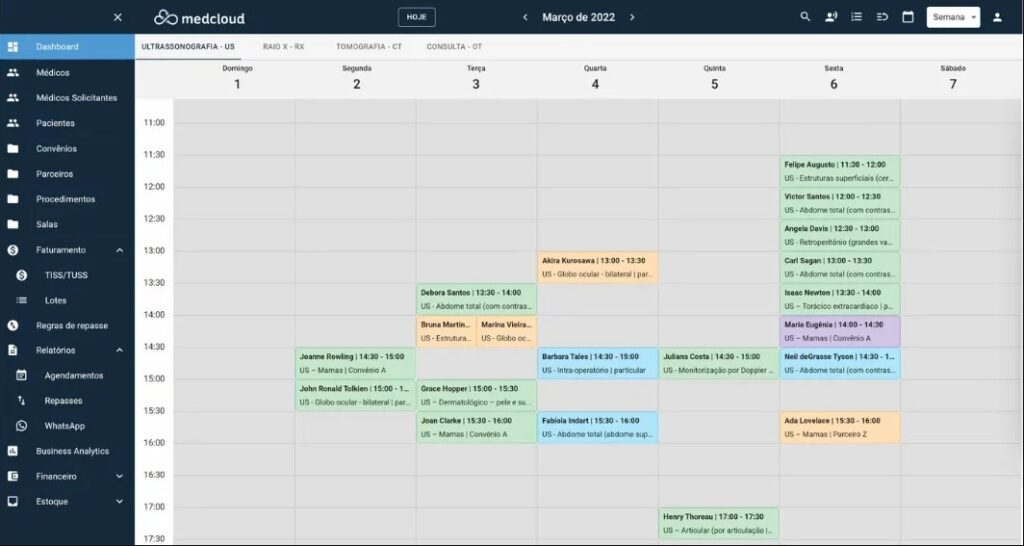Open Maria Eugênia's purple appointment

click(840, 331)
